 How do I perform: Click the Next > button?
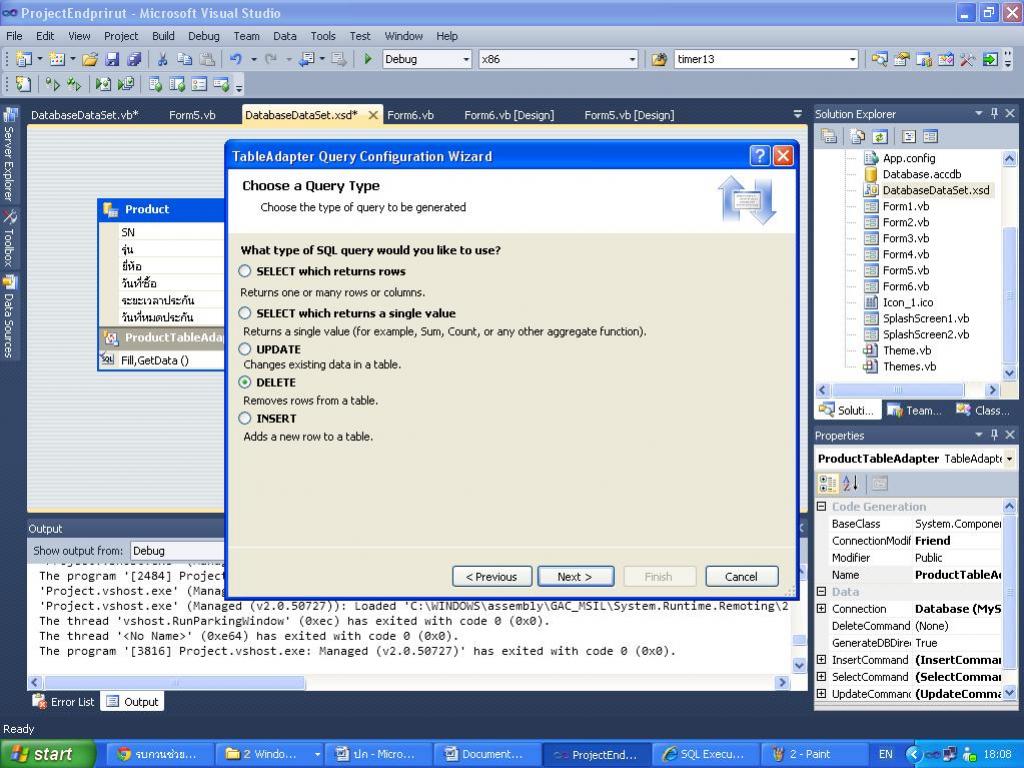[575, 576]
